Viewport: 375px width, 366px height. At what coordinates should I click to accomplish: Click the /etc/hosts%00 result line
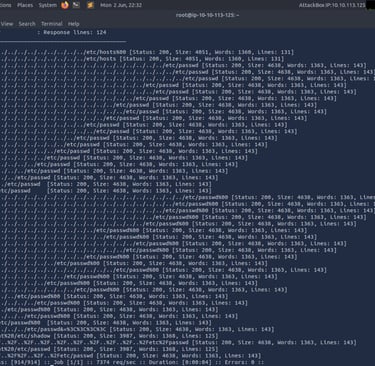pyautogui.click(x=147, y=52)
